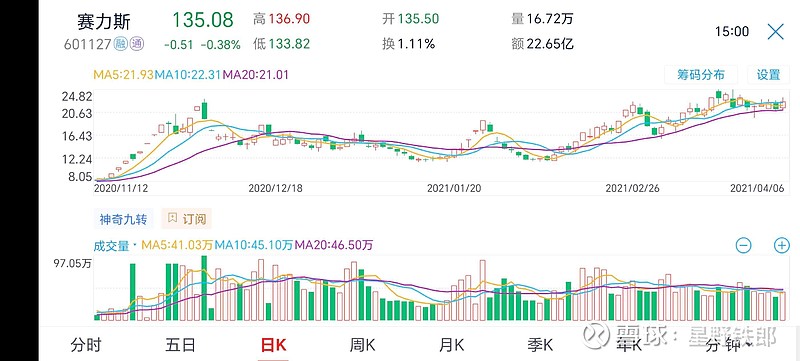Tap the 融 margin-trading badge
This screenshot has width=800, height=361.
tap(120, 44)
